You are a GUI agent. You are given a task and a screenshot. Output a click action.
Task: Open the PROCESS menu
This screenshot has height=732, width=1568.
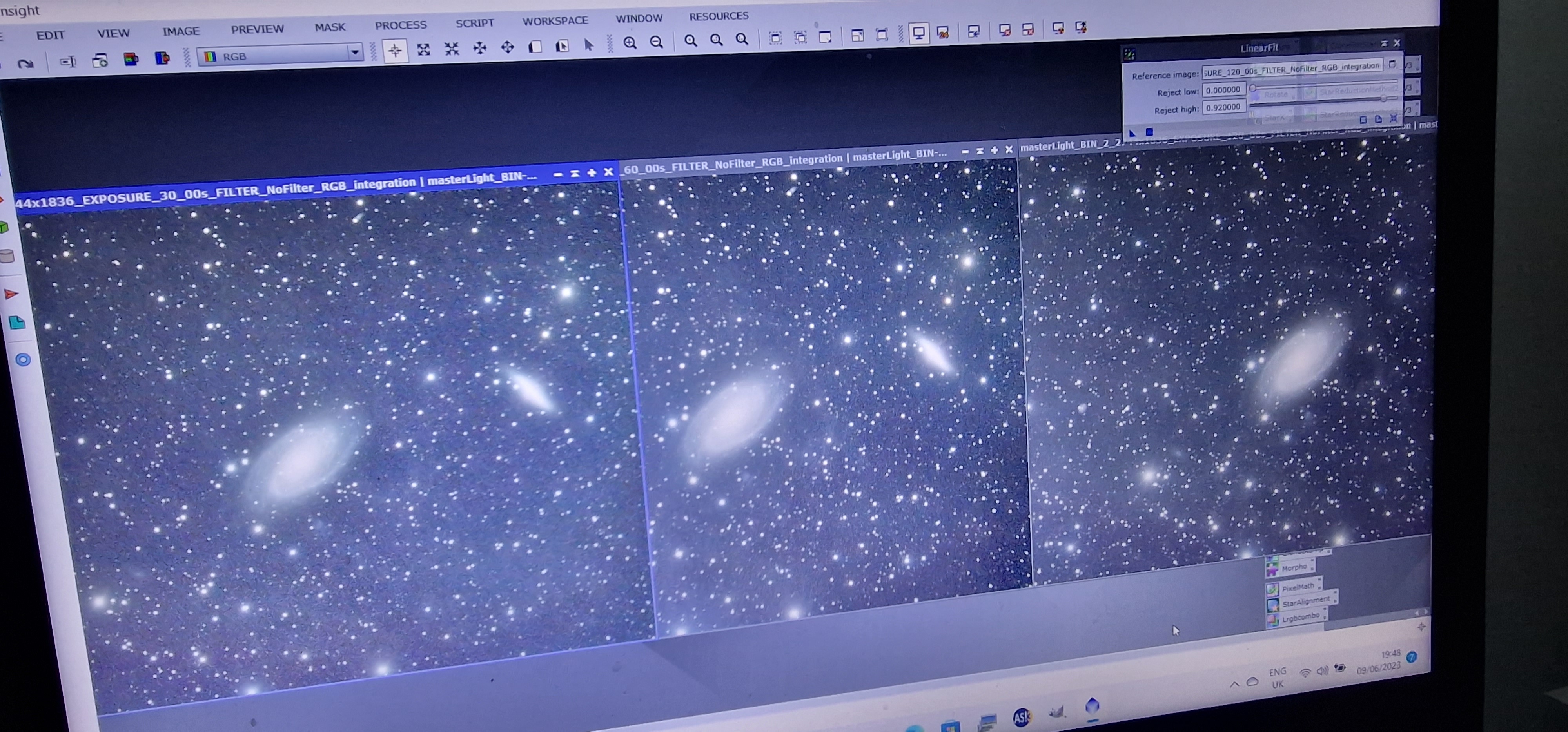(401, 25)
